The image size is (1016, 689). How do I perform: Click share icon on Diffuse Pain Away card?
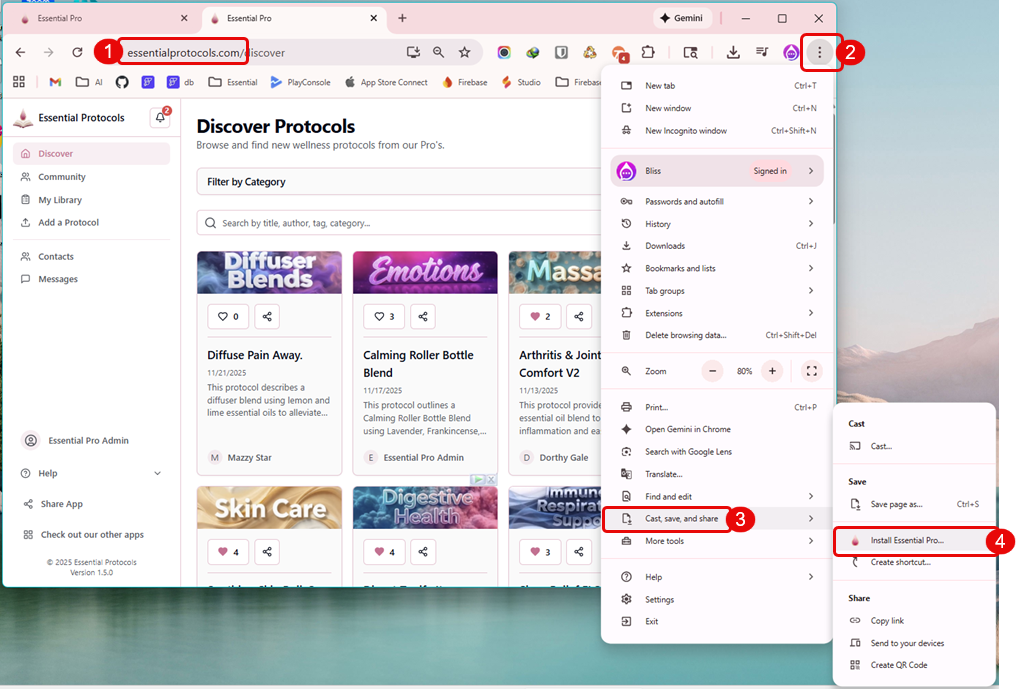[x=267, y=317]
